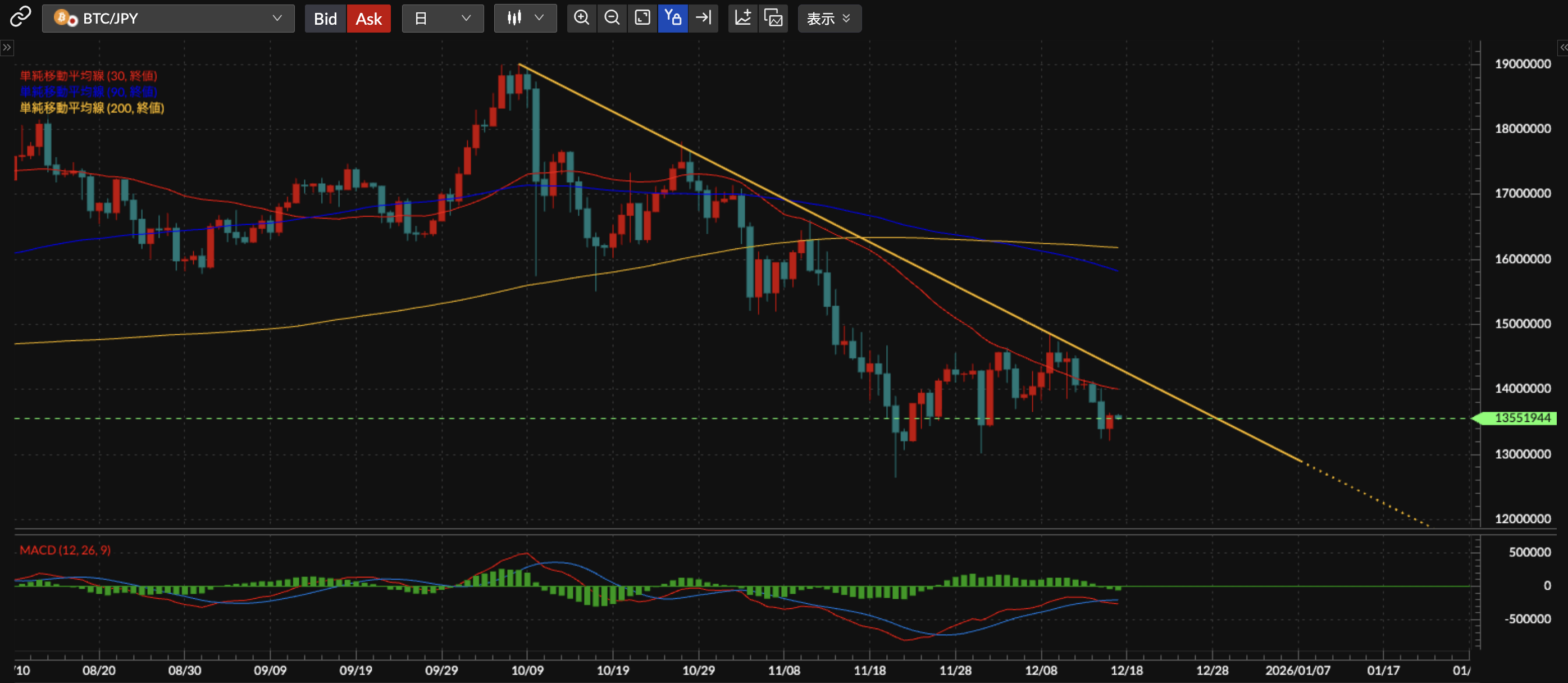
Task: Open the 表示 display menu
Action: [828, 19]
